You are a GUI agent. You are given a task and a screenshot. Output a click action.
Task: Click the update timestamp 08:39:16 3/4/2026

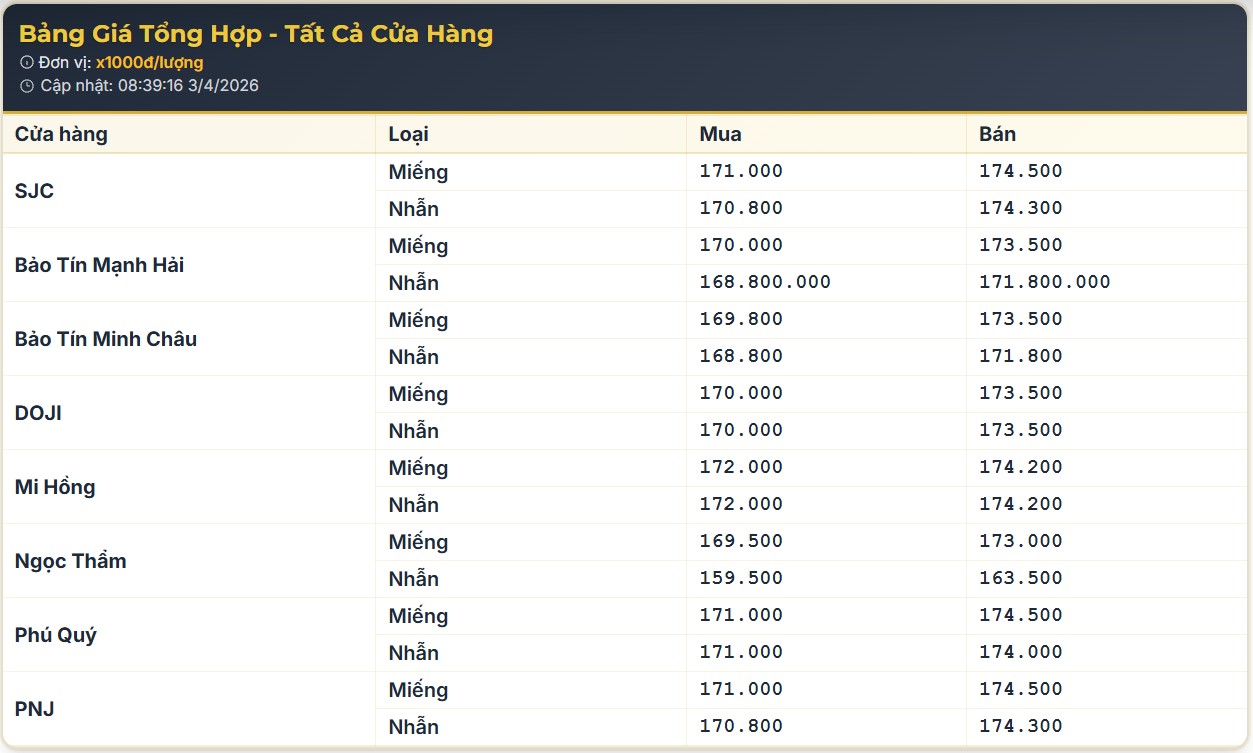coord(188,86)
